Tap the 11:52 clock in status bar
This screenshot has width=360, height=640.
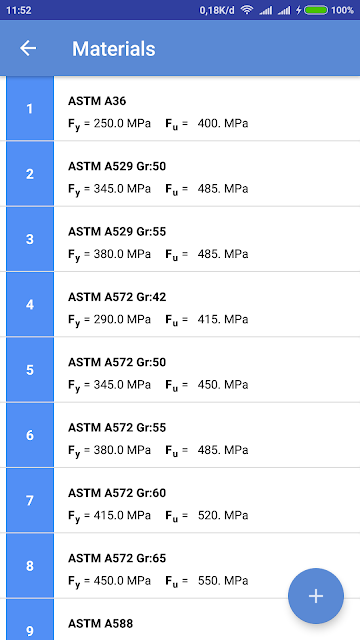pos(19,10)
